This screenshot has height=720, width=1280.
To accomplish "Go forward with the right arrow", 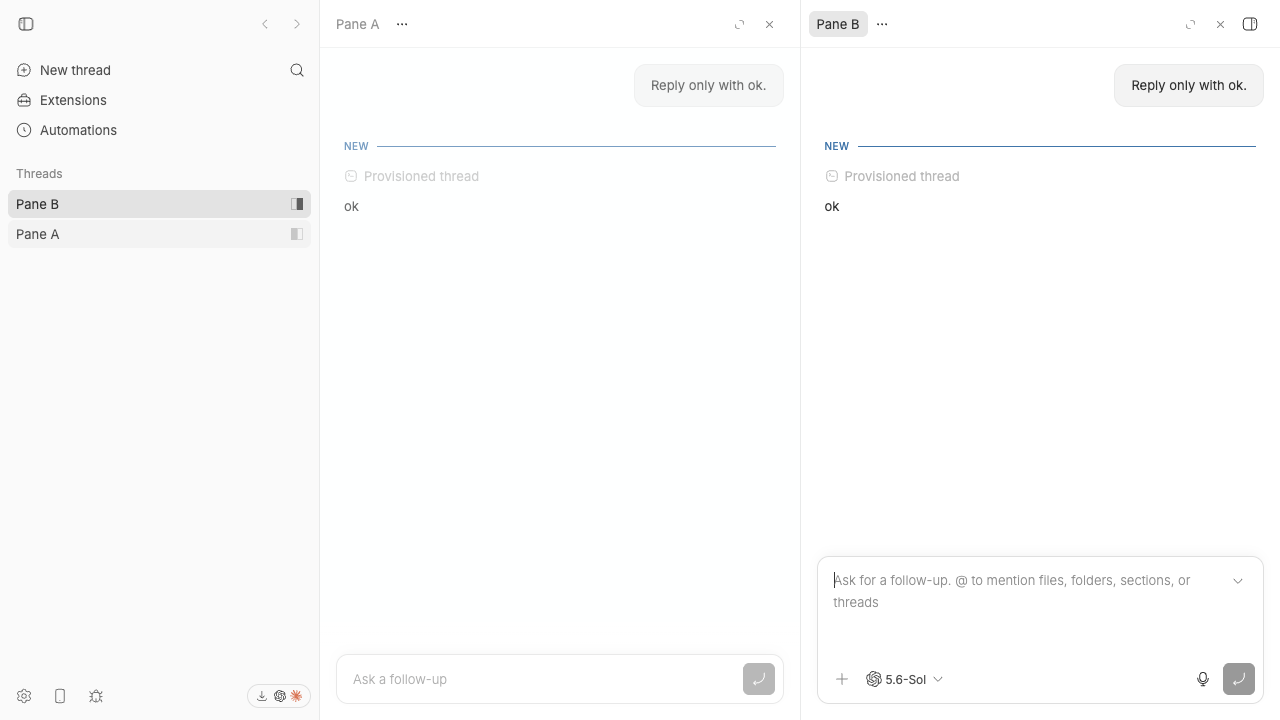I will (297, 24).
